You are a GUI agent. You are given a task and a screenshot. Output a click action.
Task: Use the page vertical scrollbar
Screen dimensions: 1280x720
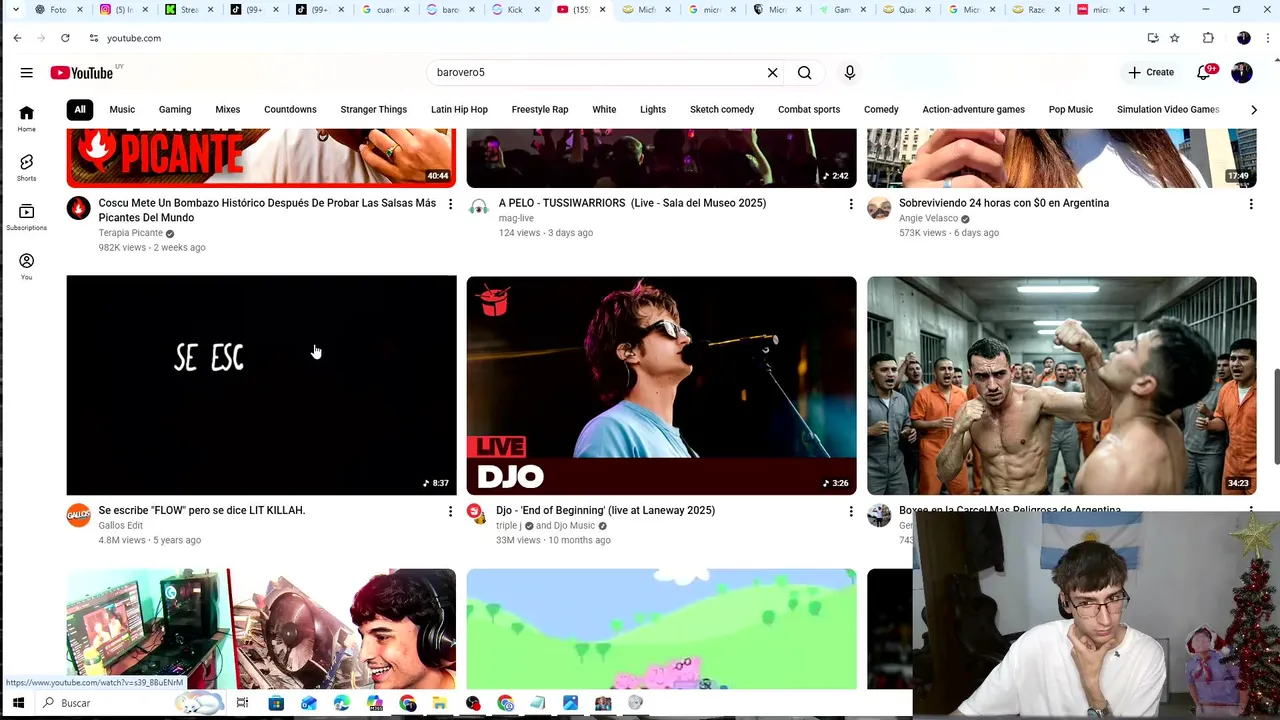pos(1275,417)
